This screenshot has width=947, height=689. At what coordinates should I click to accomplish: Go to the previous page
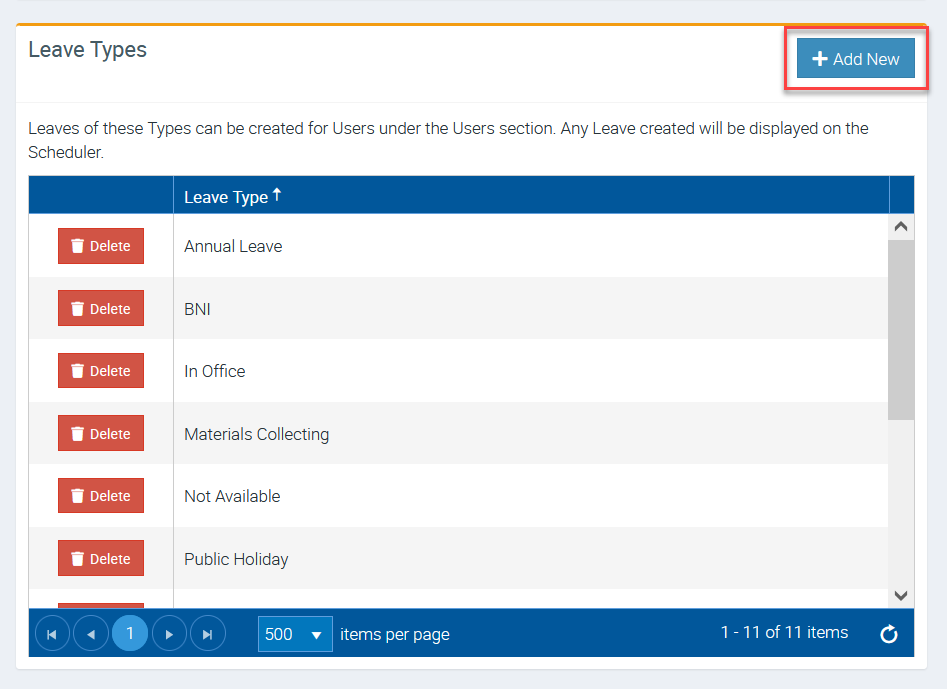[91, 634]
